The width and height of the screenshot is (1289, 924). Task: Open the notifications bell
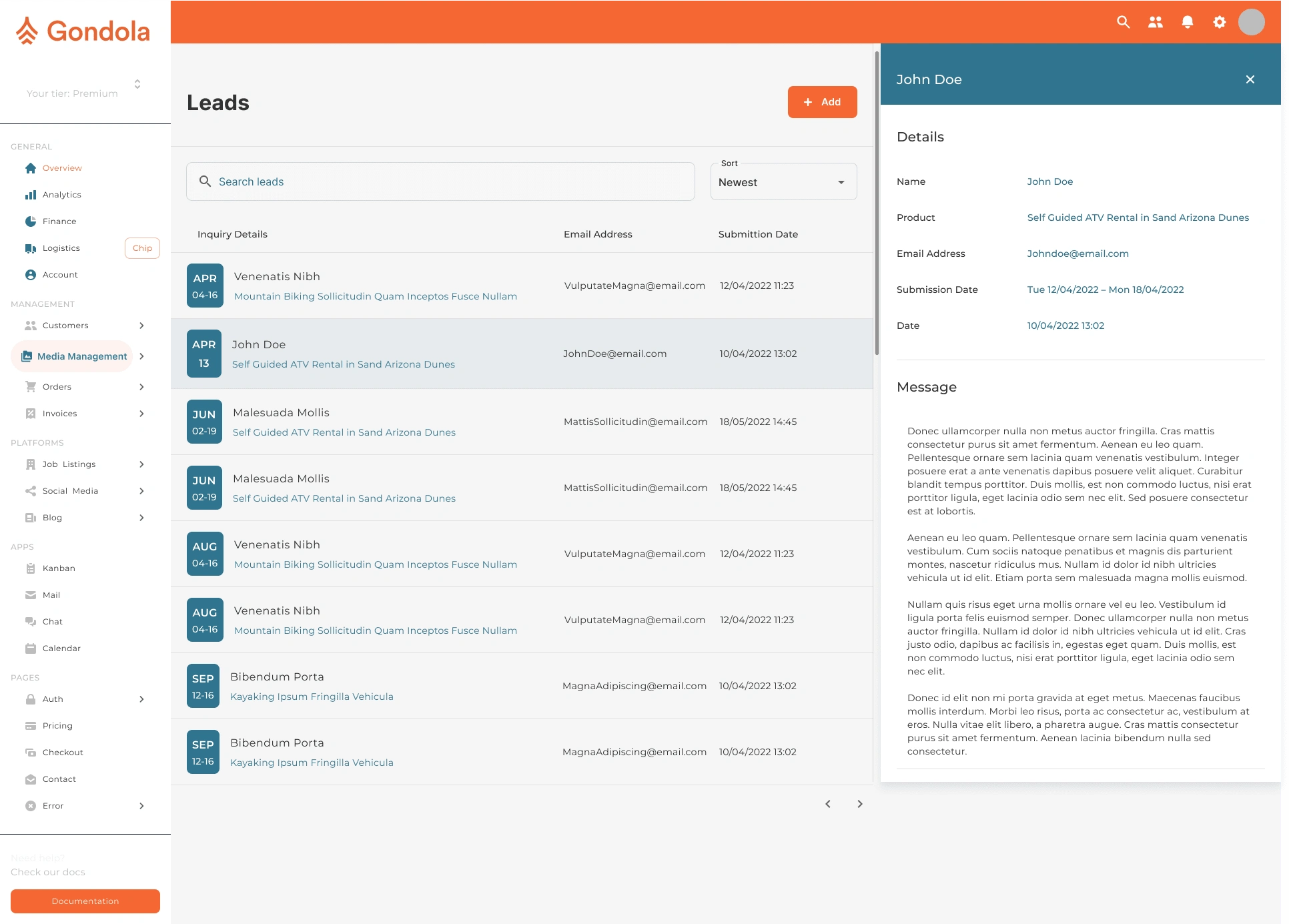click(1188, 22)
